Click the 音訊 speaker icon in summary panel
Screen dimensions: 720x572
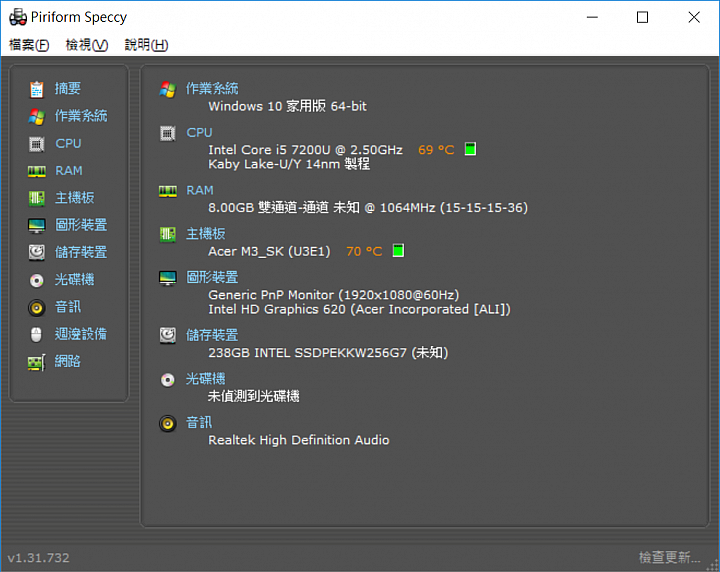click(x=168, y=424)
